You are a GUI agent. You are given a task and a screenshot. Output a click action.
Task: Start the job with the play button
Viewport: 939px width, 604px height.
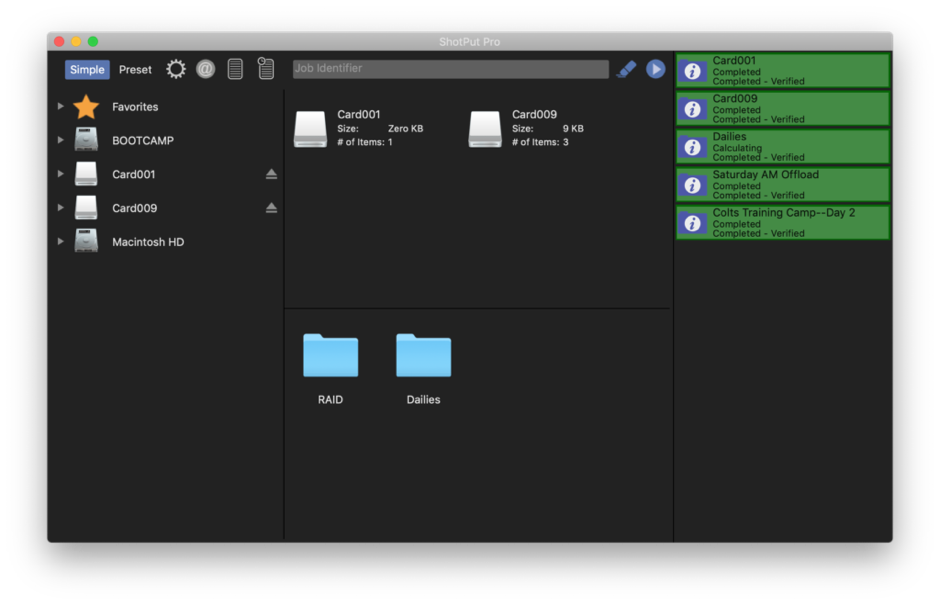coord(655,69)
